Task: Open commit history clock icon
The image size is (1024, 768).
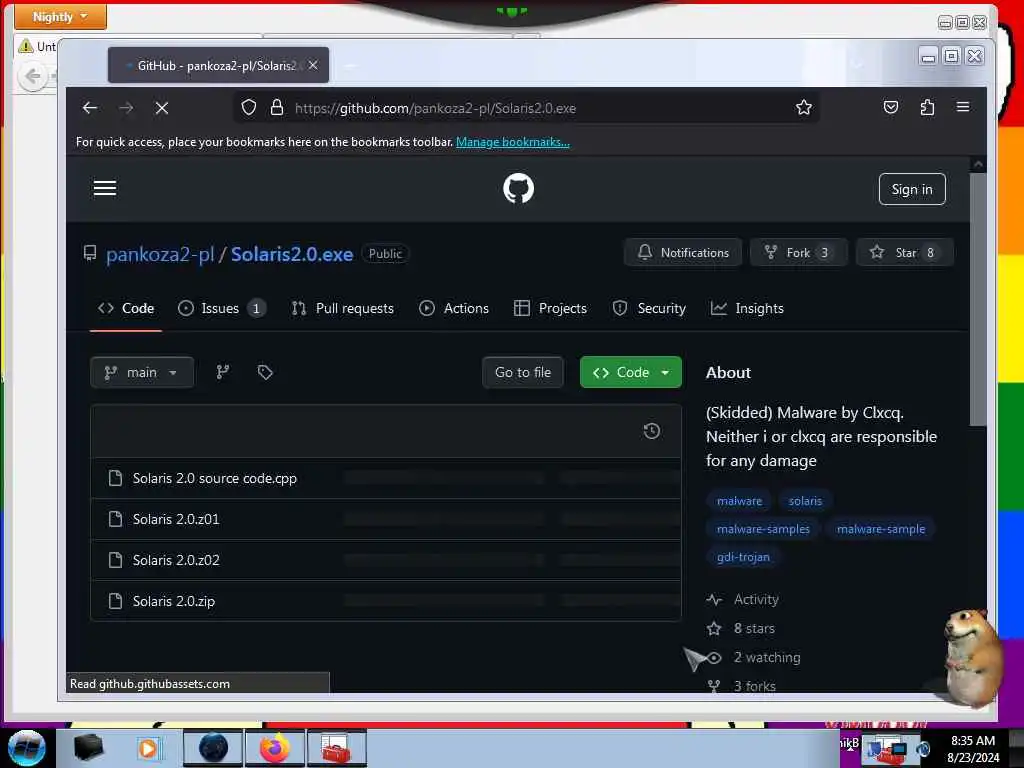Action: click(652, 431)
